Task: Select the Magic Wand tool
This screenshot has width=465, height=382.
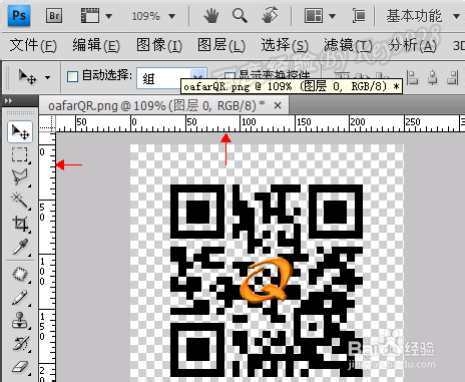Action: coord(20,201)
